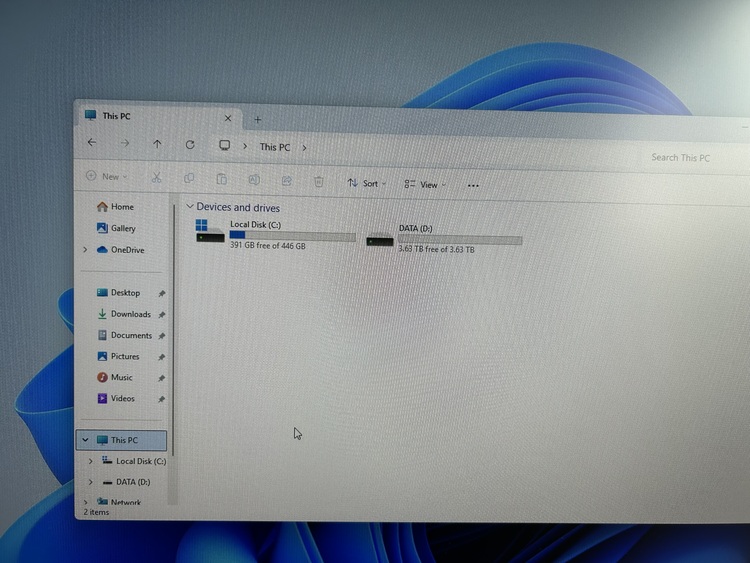
Task: Close the This PC tab
Action: click(x=228, y=118)
